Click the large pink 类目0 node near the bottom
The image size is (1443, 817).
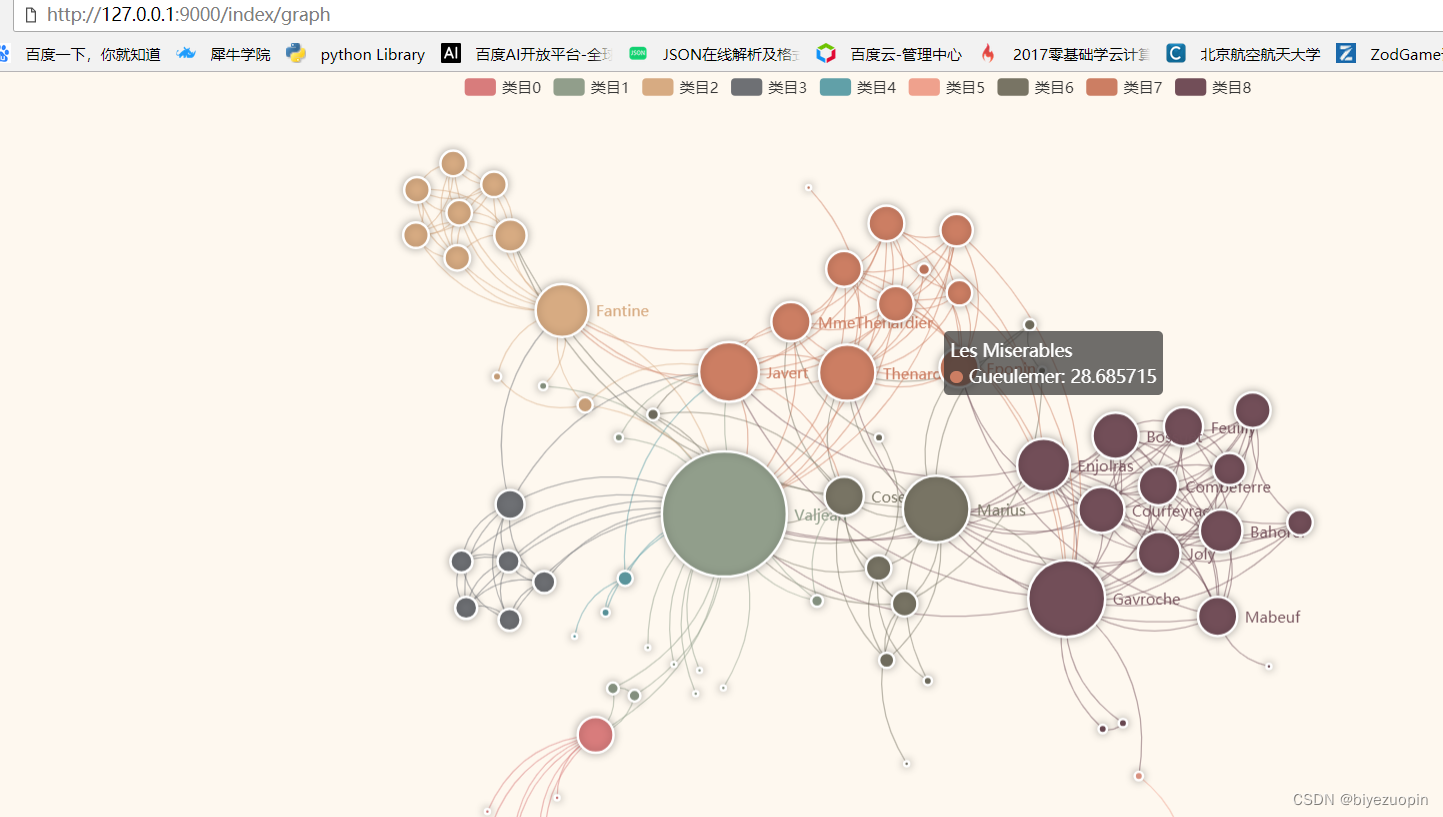[595, 735]
